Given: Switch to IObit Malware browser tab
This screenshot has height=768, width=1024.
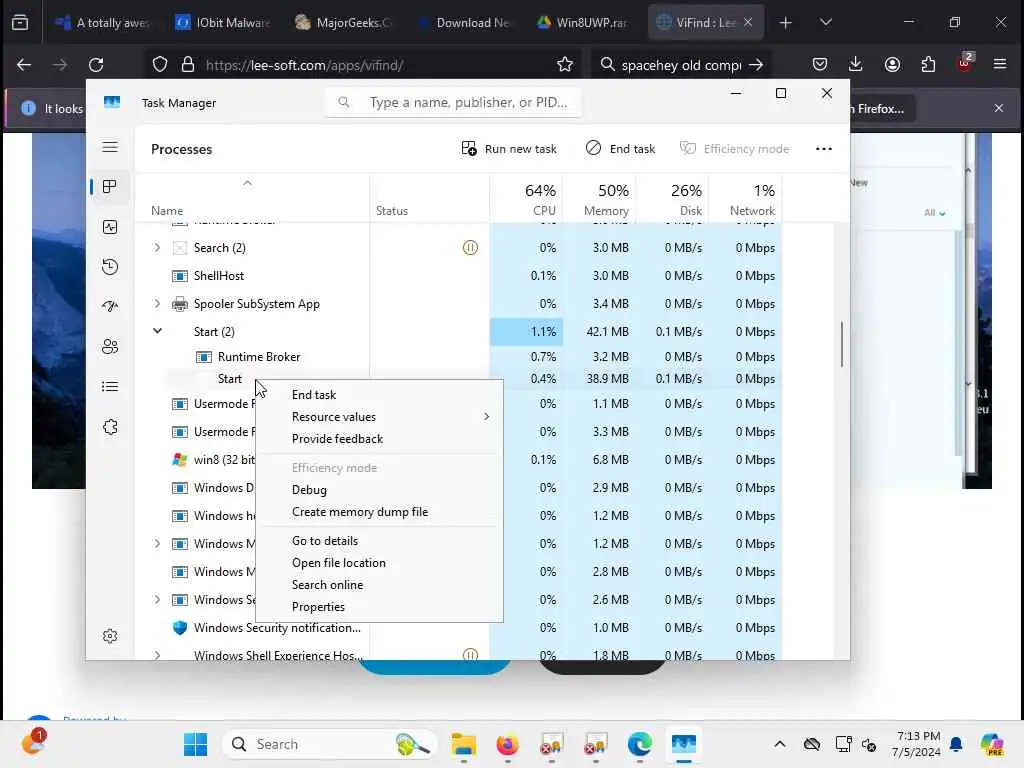Looking at the screenshot, I should (x=223, y=23).
